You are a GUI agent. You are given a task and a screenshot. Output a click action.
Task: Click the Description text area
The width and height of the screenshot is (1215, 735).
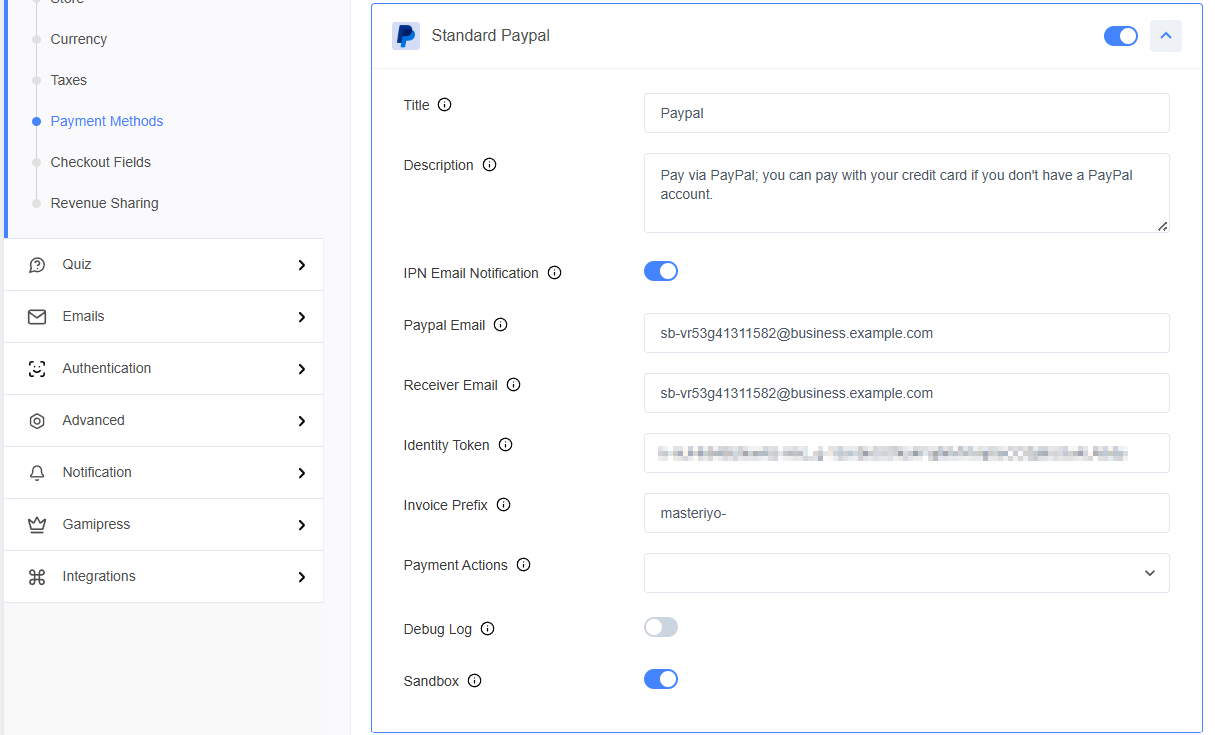907,193
